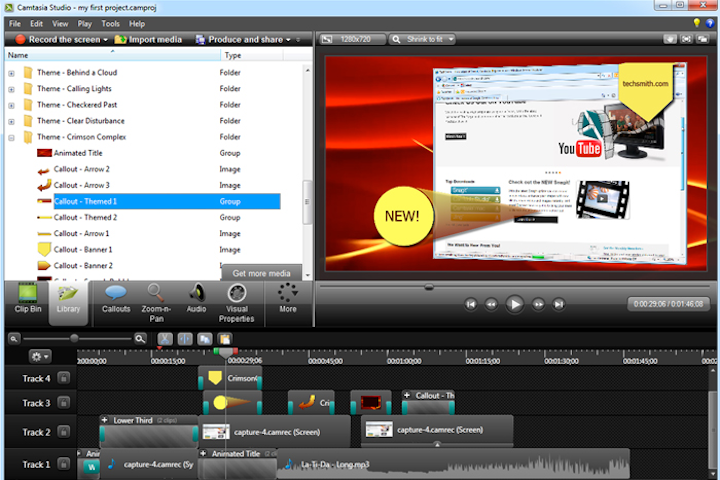720x480 pixels.
Task: Open the timeline settings gear menu
Action: (x=39, y=356)
